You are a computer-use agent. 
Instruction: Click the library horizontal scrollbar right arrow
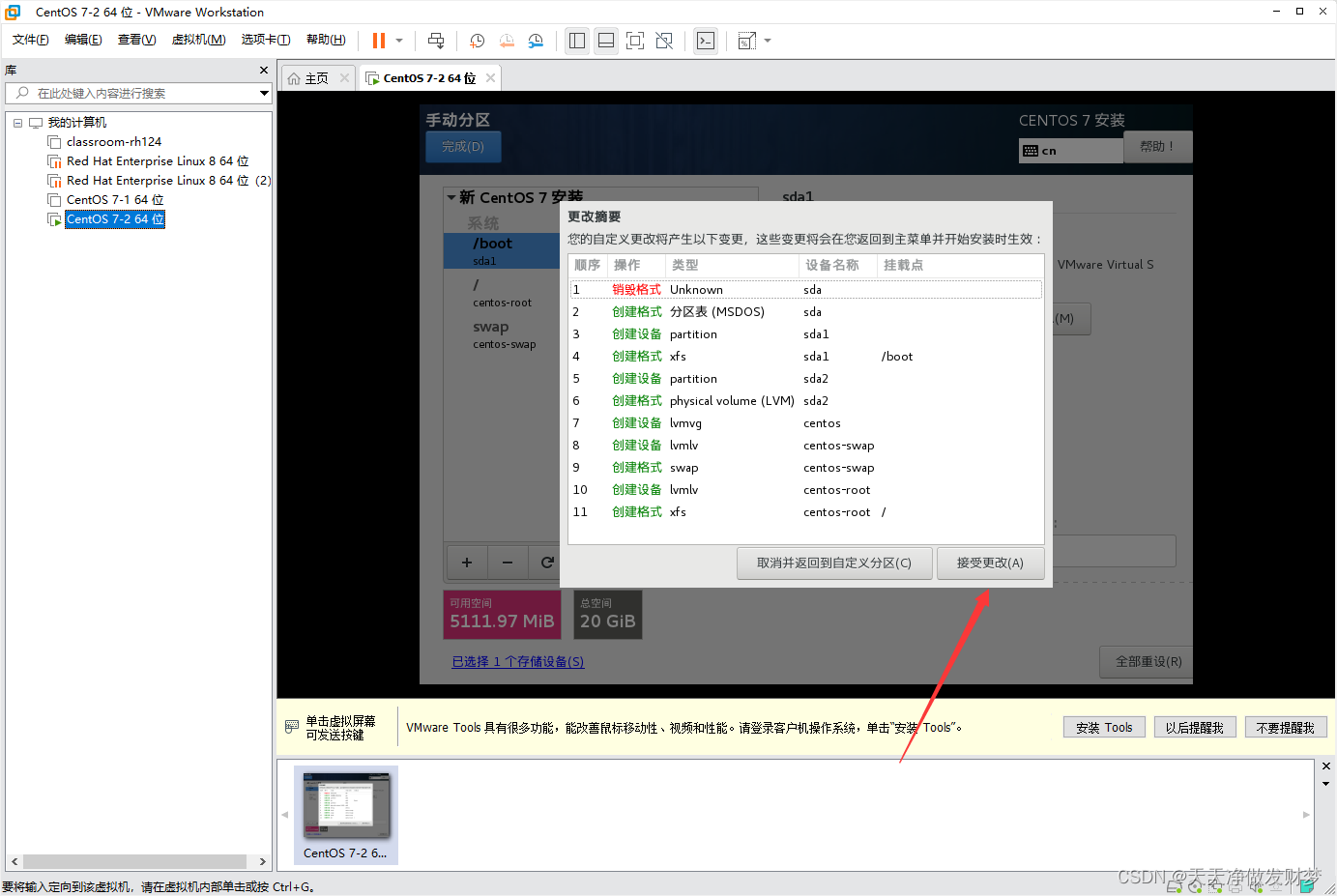pyautogui.click(x=262, y=861)
